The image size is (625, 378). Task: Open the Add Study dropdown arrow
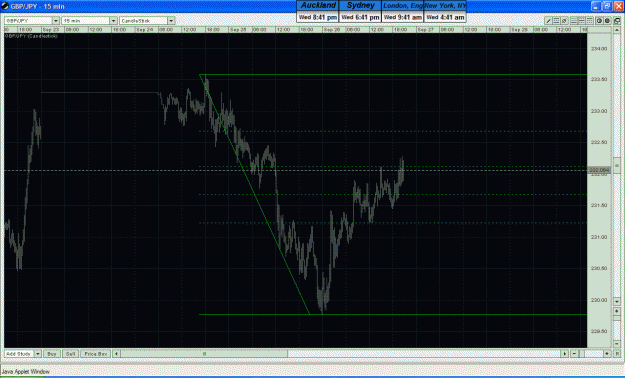coord(38,354)
